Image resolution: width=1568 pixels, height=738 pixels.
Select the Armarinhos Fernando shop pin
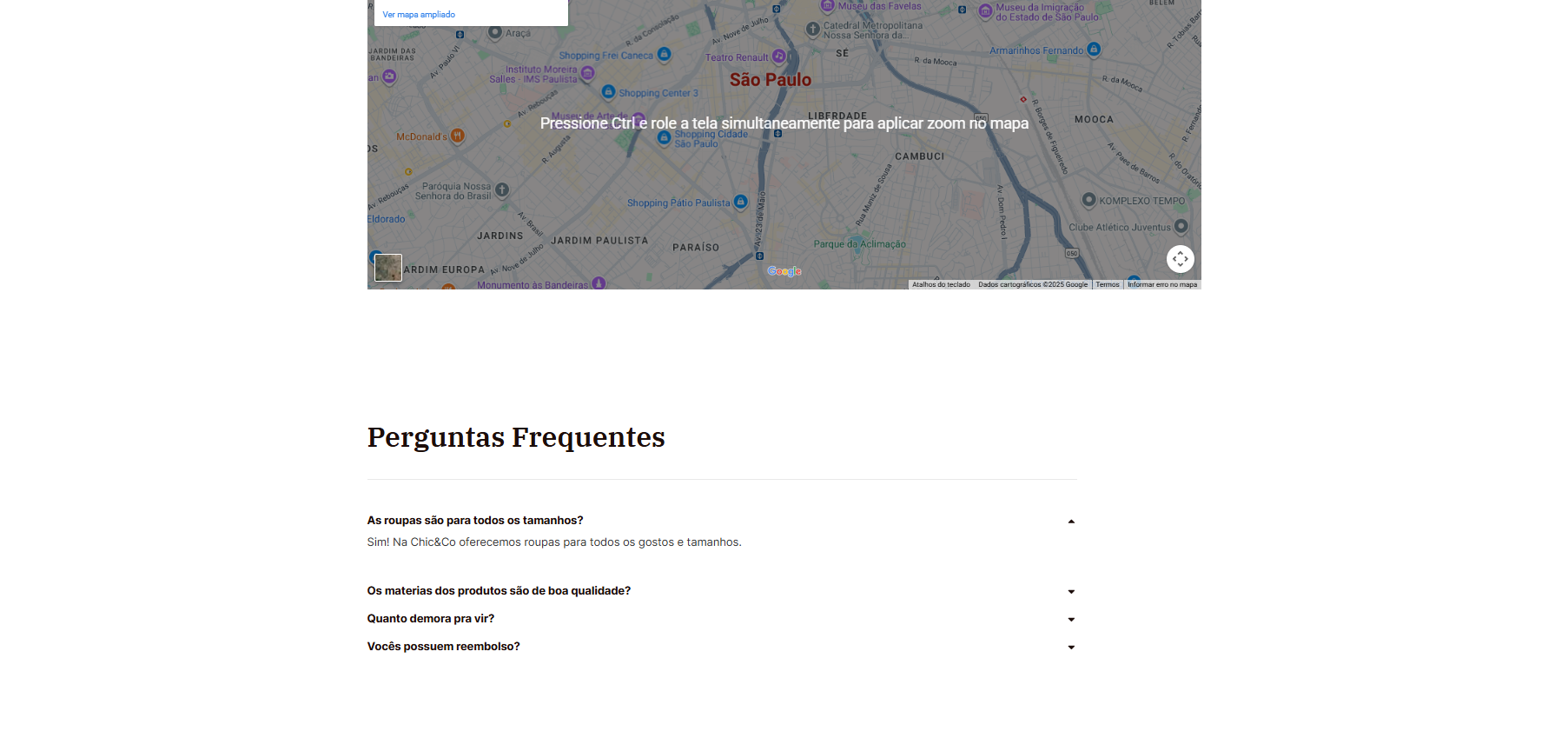(1094, 50)
